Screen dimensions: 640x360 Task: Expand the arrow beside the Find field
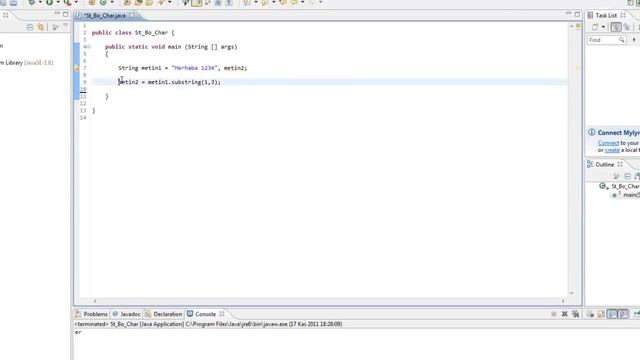click(x=634, y=40)
